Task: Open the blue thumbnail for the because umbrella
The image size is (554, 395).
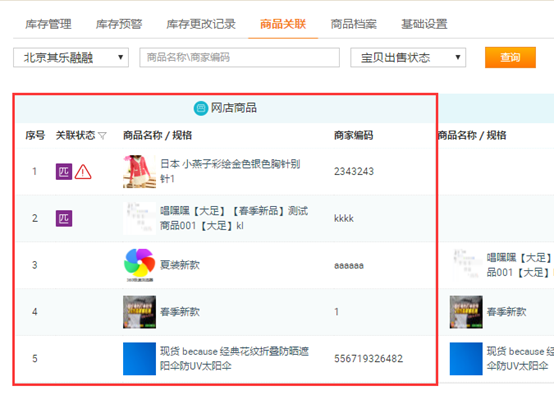Action: pyautogui.click(x=140, y=359)
